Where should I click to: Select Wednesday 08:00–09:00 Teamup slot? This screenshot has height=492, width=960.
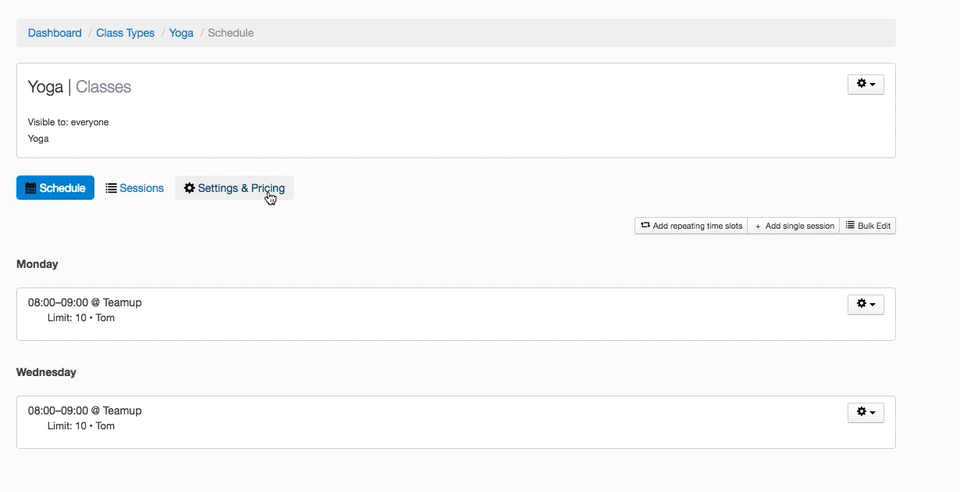pyautogui.click(x=85, y=410)
